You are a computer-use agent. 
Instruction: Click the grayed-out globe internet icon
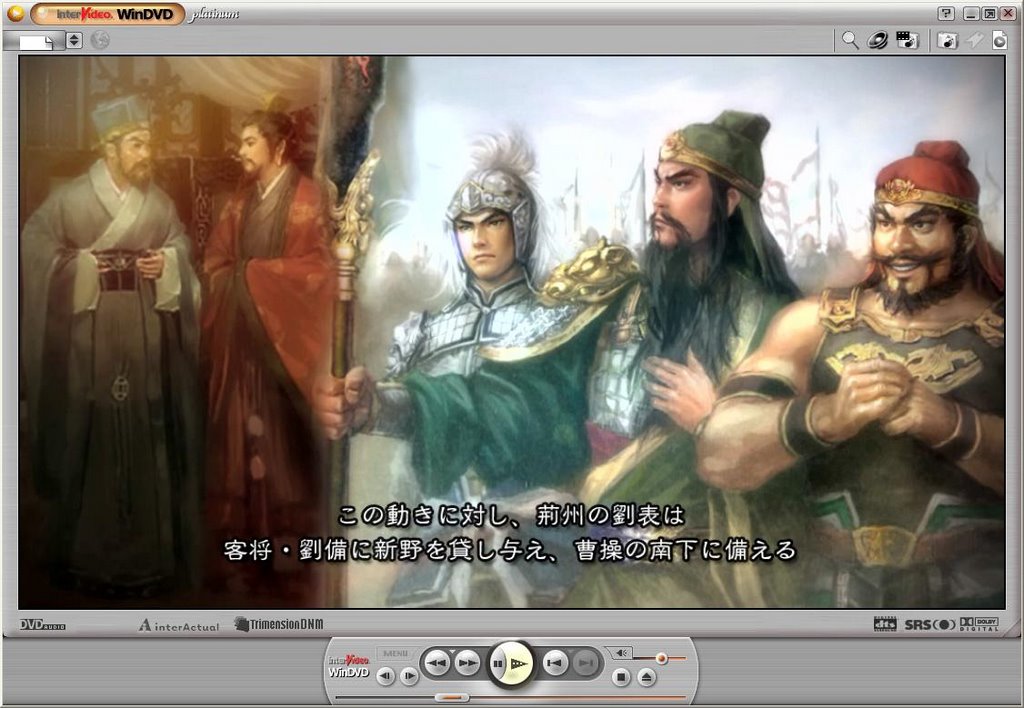click(100, 40)
